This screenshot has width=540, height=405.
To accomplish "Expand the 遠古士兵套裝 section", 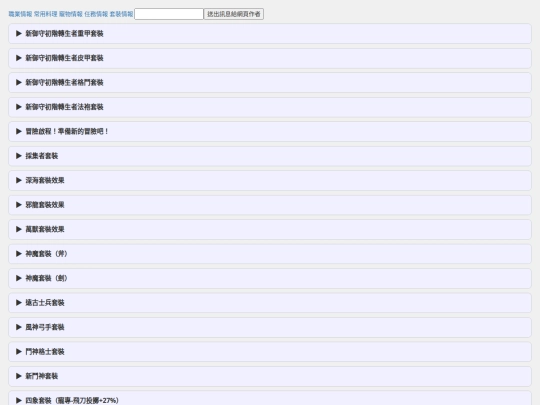I will 270,302.
